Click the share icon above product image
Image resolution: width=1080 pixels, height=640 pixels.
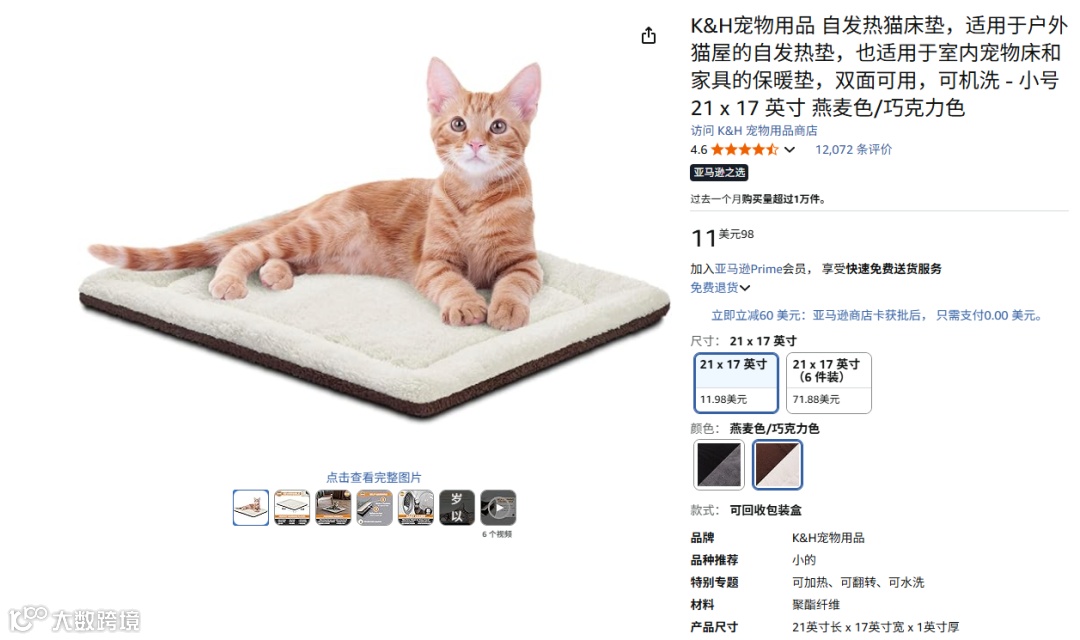pyautogui.click(x=648, y=35)
